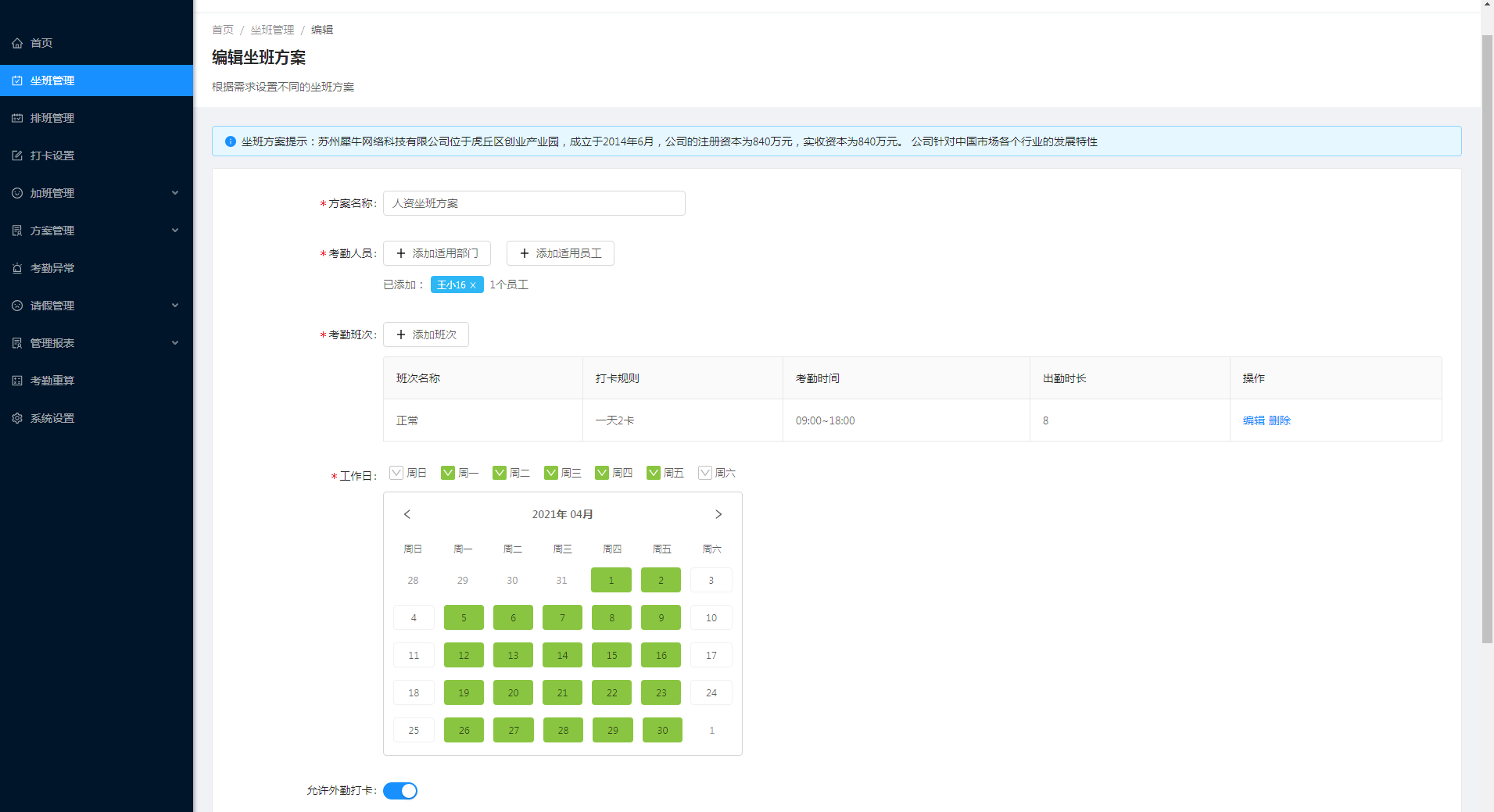Check the 周六 workday checkbox
Screen dimensions: 1494x812
(x=705, y=473)
